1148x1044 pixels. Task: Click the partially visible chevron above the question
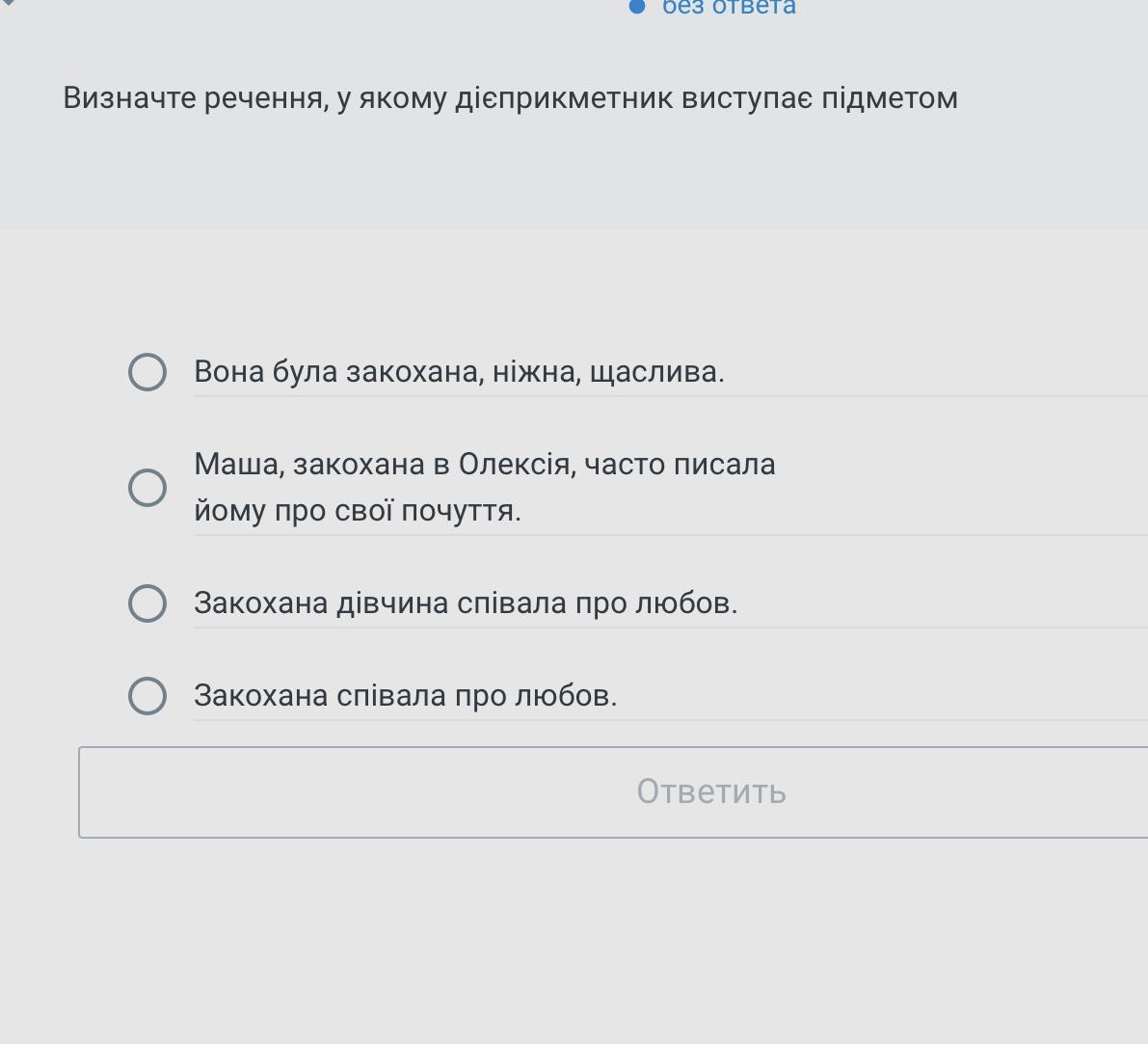9,4
